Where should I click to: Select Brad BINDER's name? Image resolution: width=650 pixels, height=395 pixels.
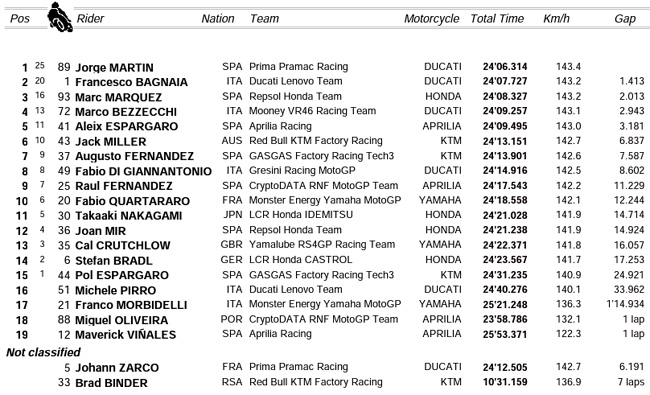click(x=111, y=383)
